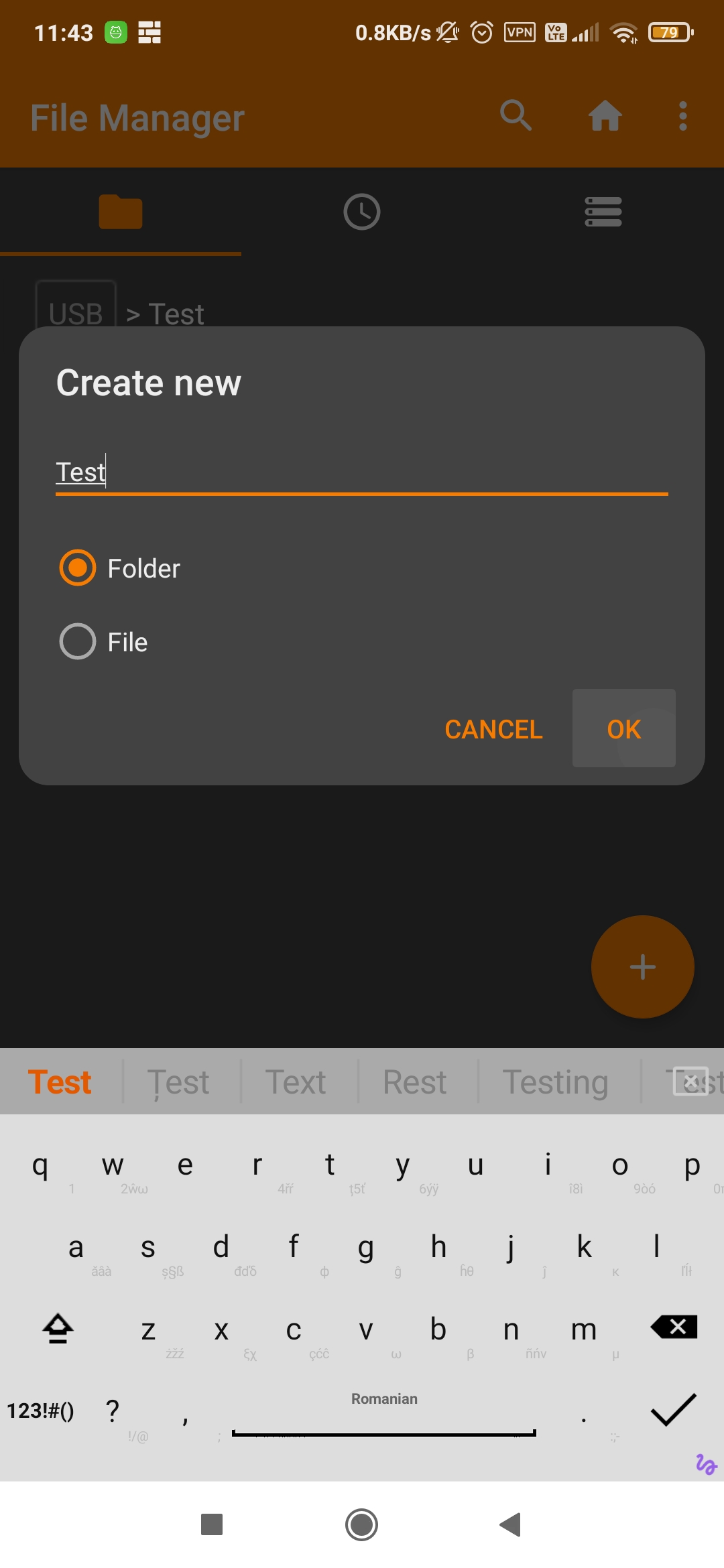
Task: Open the overflow menu
Action: pos(682,115)
